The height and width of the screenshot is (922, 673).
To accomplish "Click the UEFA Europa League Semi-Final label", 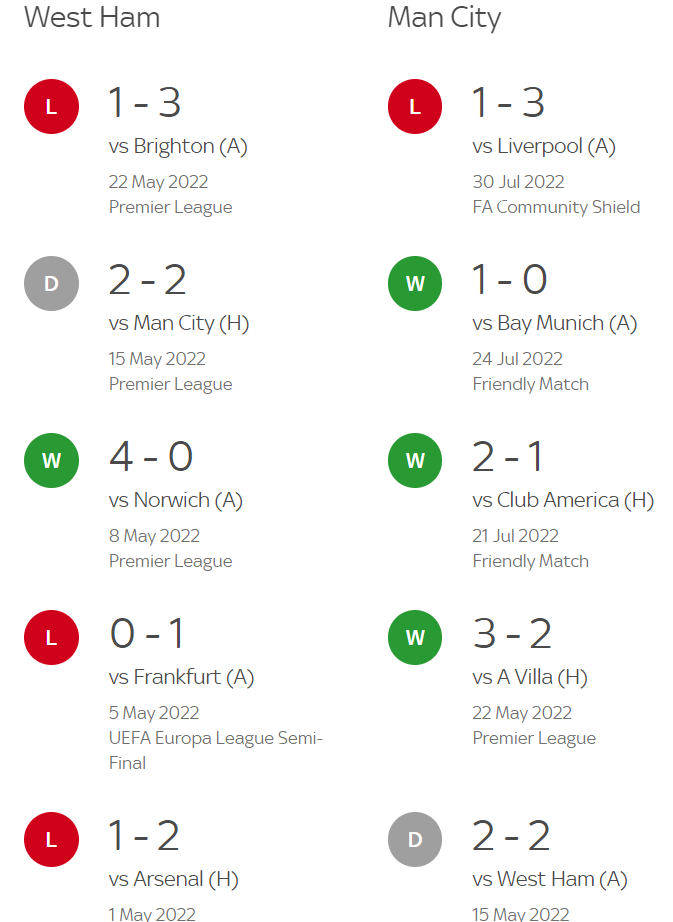I will pyautogui.click(x=215, y=750).
